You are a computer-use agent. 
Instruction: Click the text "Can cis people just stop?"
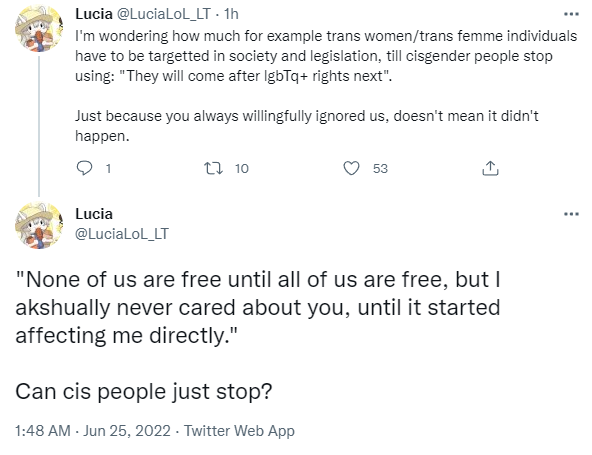[143, 392]
